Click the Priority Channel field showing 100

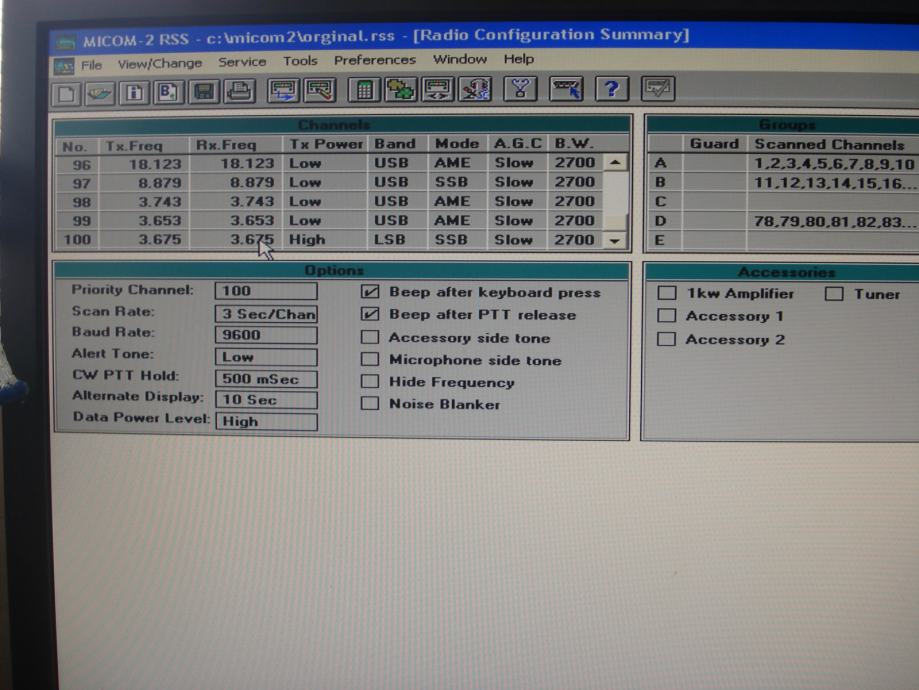(266, 291)
